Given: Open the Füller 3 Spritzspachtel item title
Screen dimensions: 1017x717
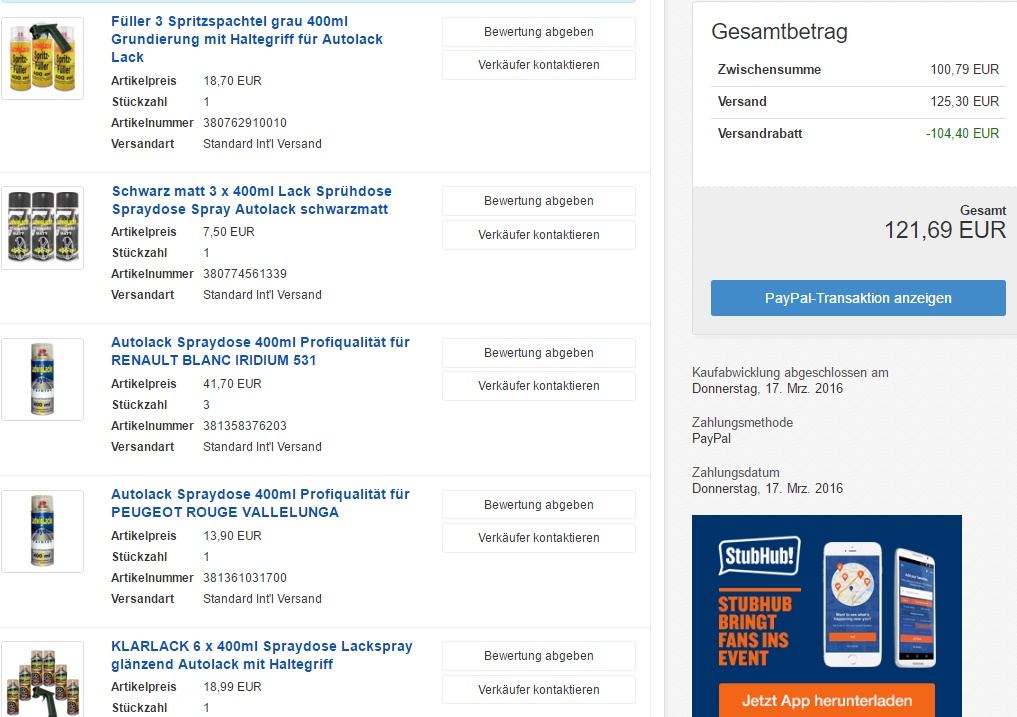Looking at the screenshot, I should (x=246, y=39).
